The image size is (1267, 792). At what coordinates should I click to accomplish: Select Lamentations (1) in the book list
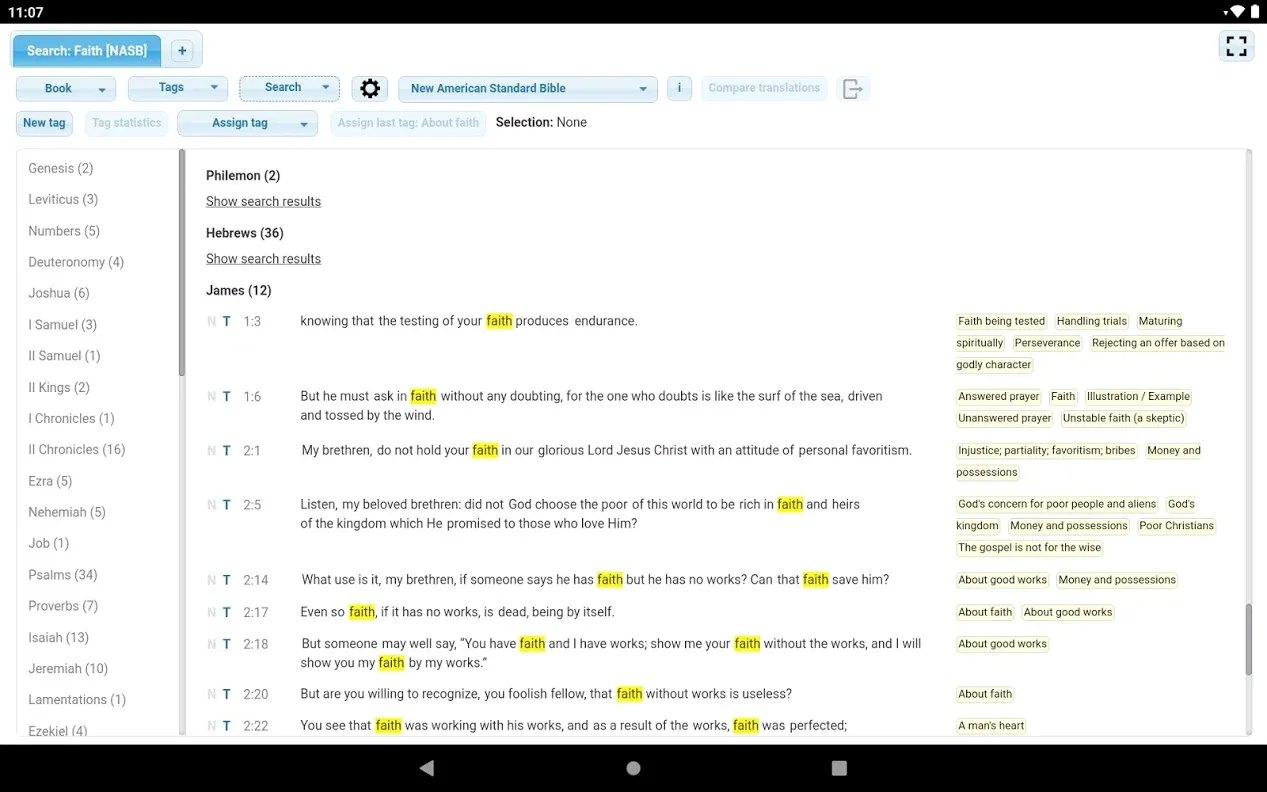(77, 699)
